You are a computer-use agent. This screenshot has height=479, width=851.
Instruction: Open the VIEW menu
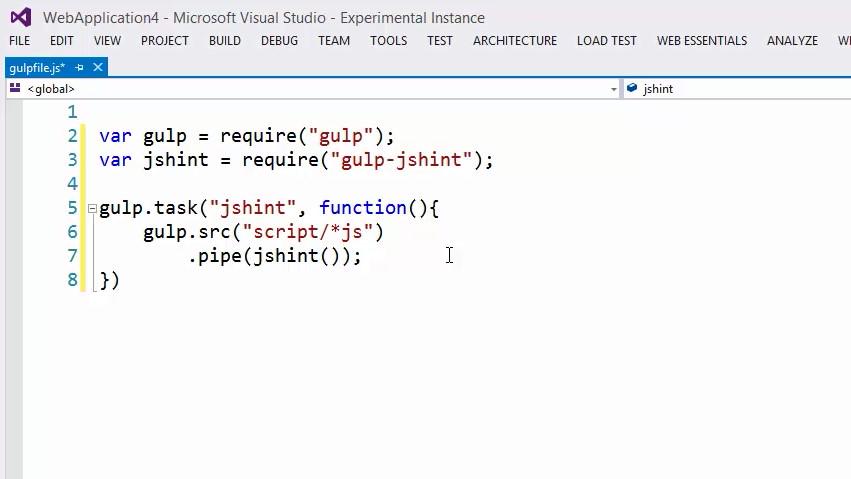point(107,41)
